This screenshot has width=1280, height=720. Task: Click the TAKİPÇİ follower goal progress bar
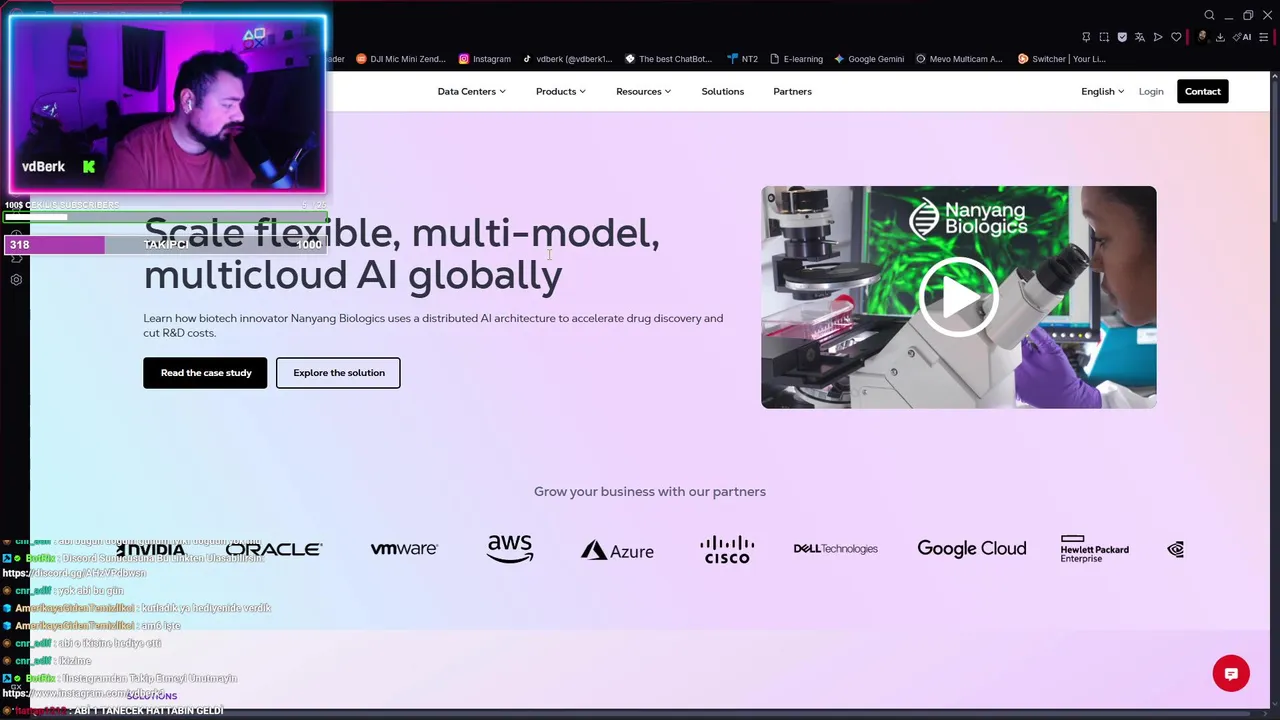click(165, 245)
